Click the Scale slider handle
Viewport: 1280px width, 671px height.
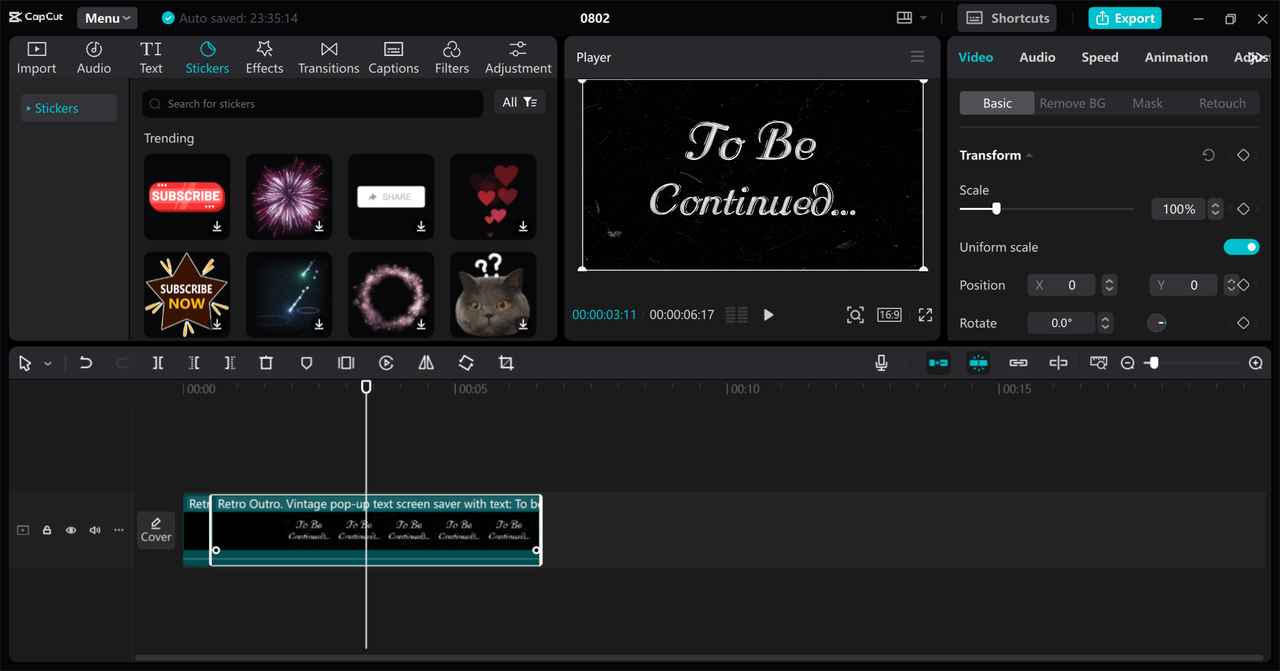click(996, 209)
